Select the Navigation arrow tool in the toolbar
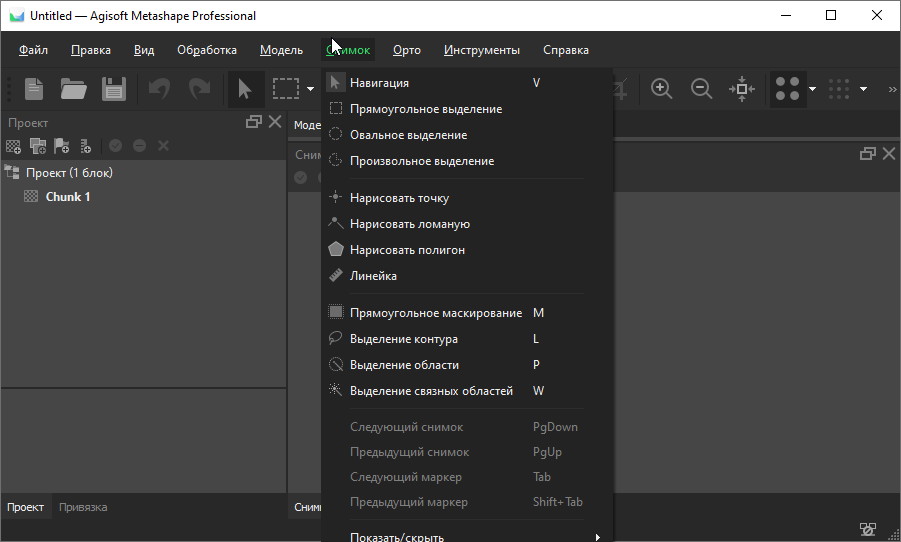 coord(244,89)
